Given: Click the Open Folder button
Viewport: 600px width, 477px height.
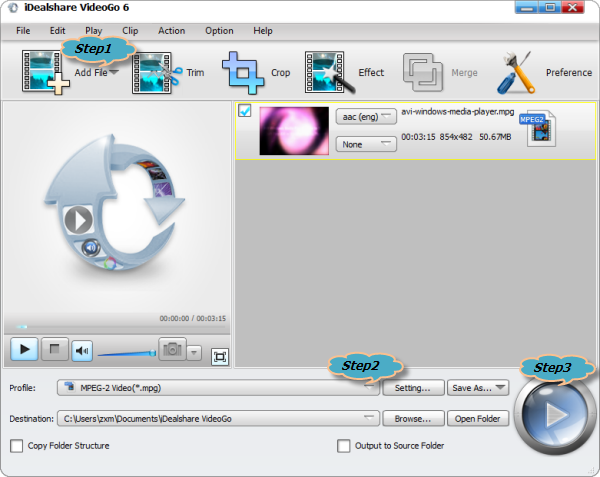Looking at the screenshot, I should [478, 418].
